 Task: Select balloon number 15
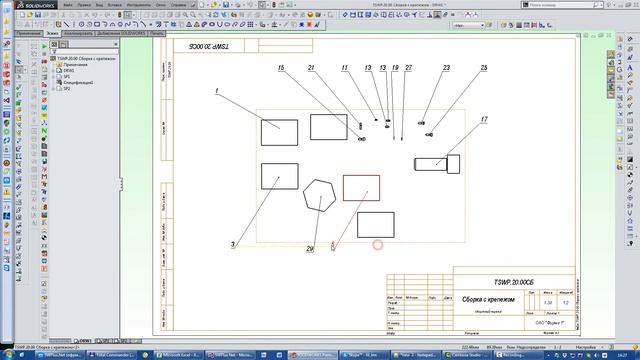[x=281, y=68]
